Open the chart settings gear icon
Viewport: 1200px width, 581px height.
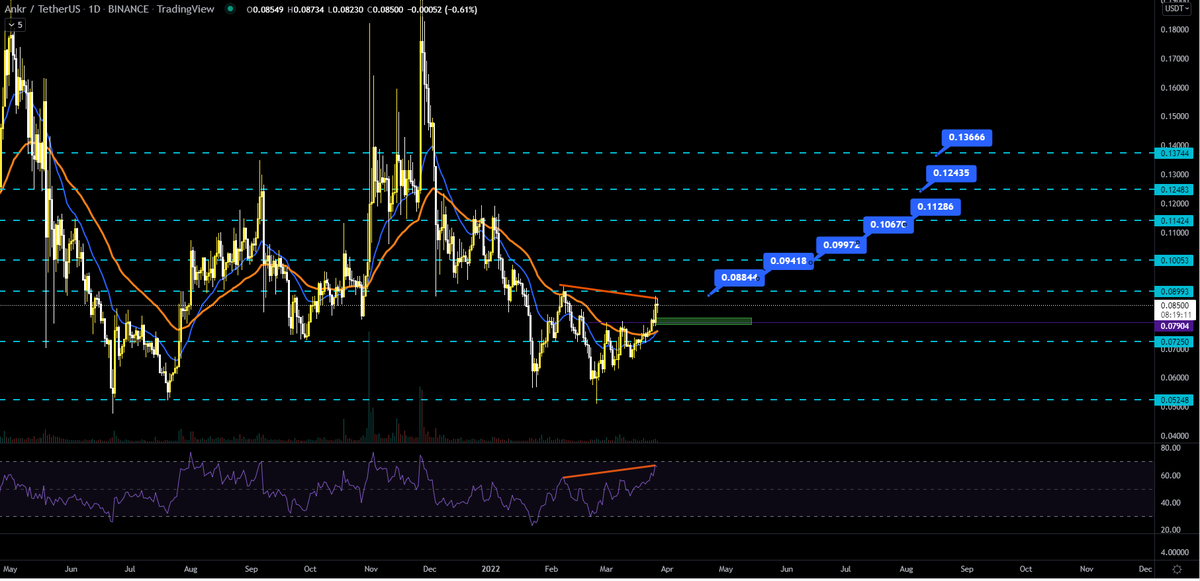tap(1177, 568)
